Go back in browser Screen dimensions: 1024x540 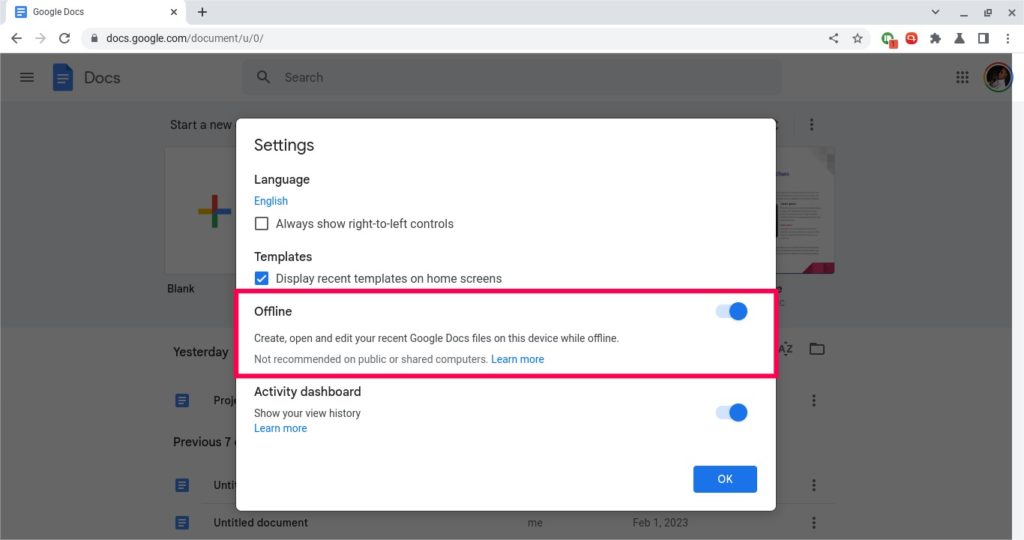pos(16,38)
